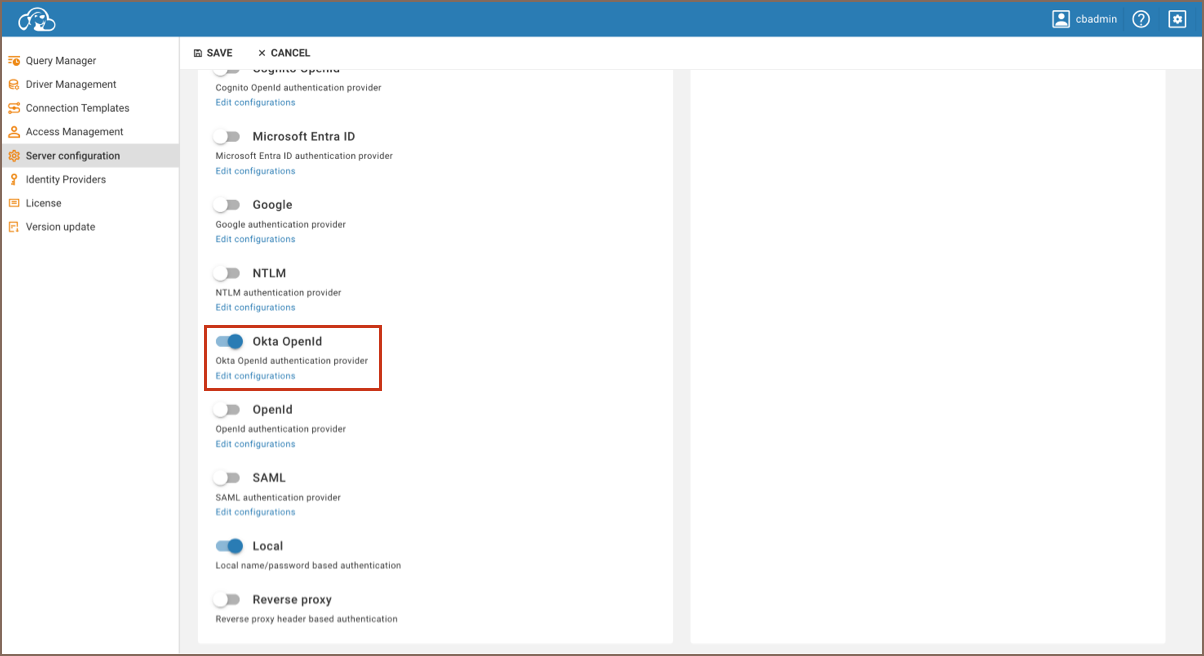
Task: Enable the Microsoft Entra ID toggle
Action: (228, 137)
